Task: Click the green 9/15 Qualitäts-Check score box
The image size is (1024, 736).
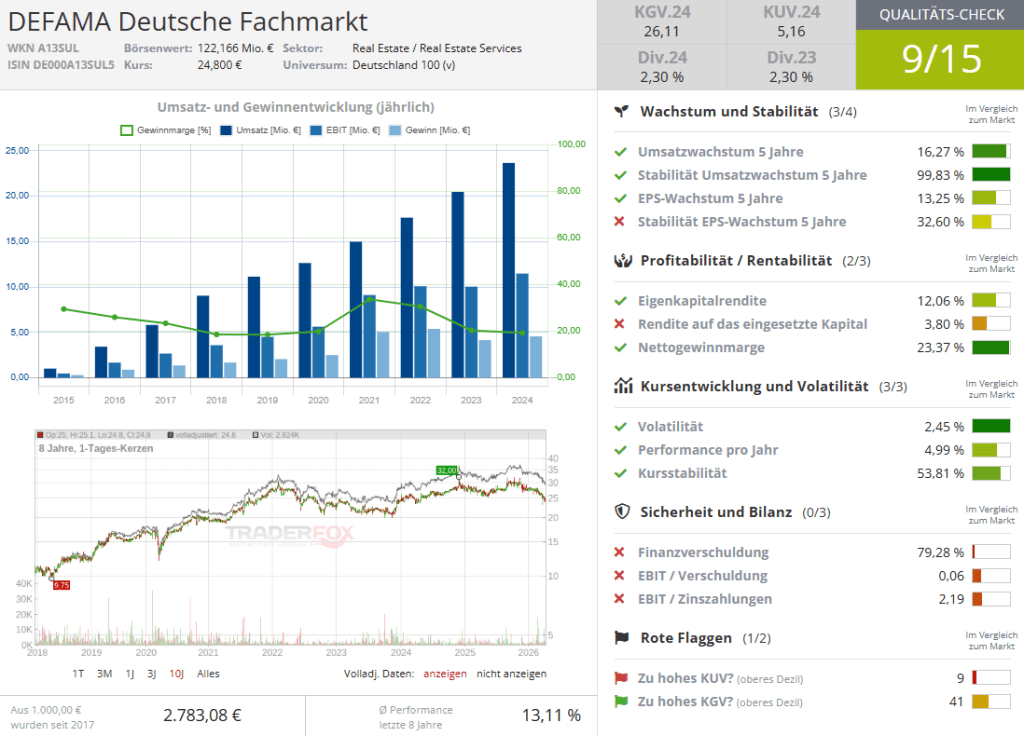Action: pyautogui.click(x=940, y=59)
